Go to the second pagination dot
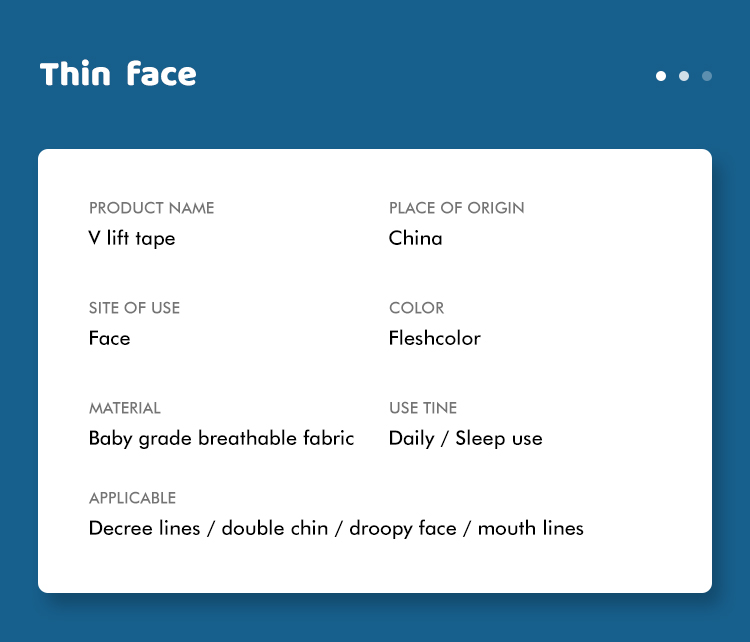750x642 pixels. coord(684,76)
